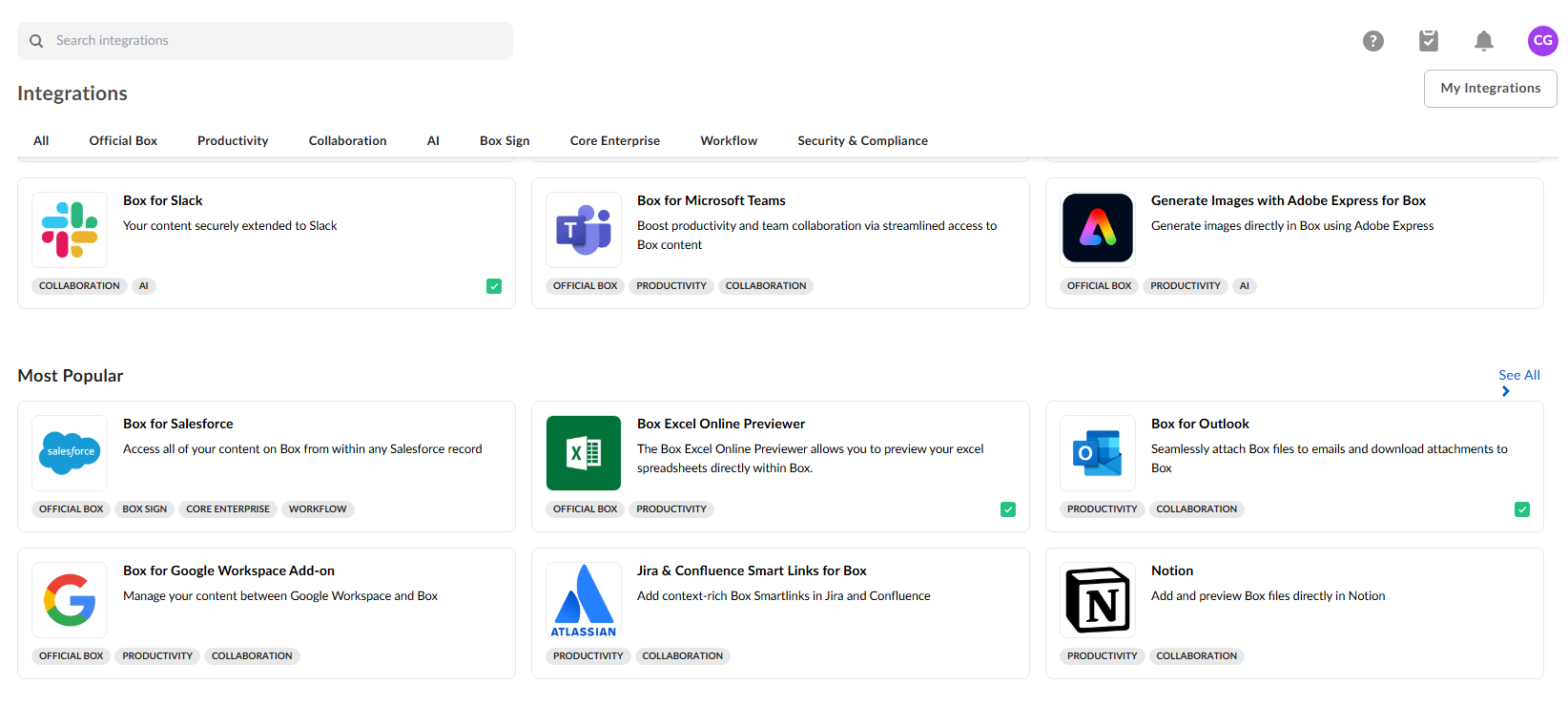Viewport: 1568px width, 705px height.
Task: Switch to the Official Box tab
Action: tap(123, 140)
